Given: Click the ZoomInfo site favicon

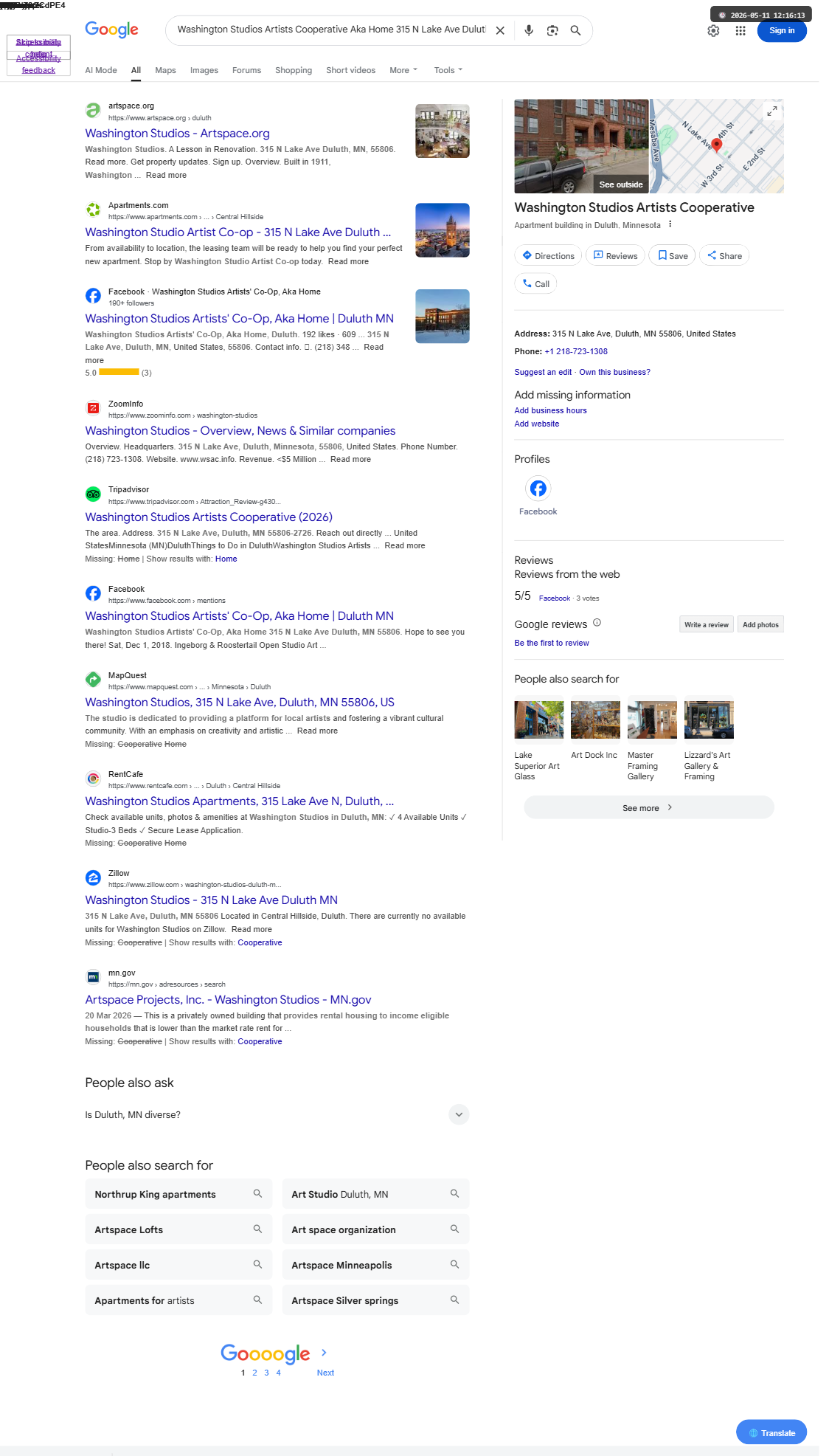Looking at the screenshot, I should pyautogui.click(x=93, y=408).
